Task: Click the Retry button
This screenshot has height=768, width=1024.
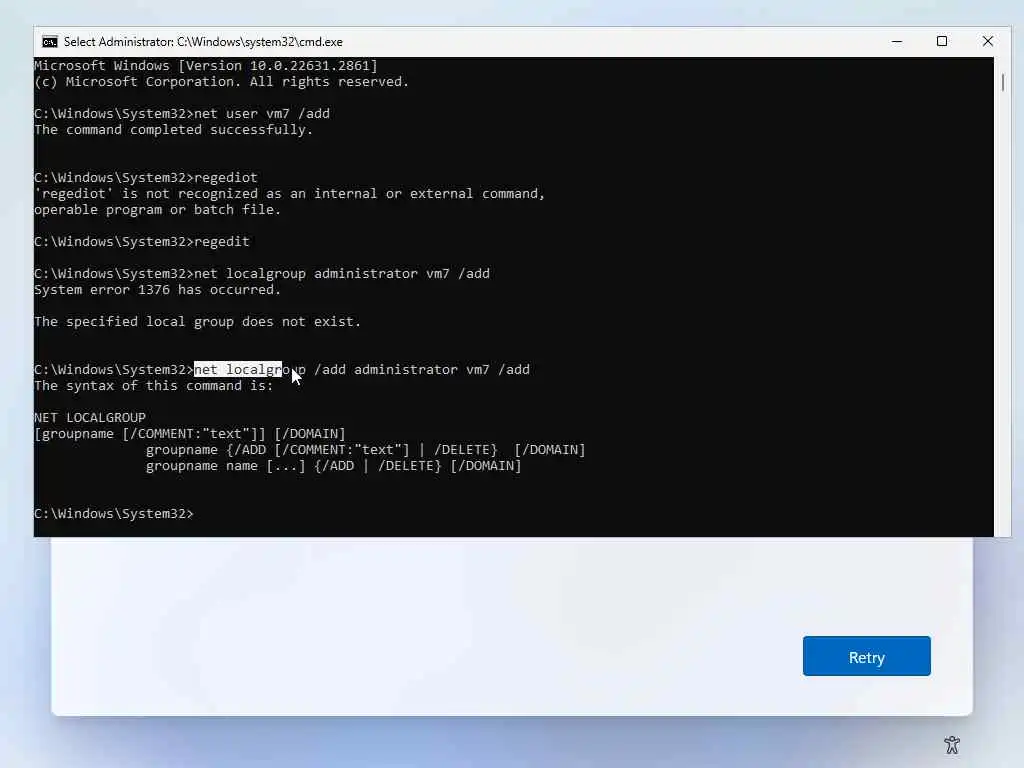Action: click(867, 656)
